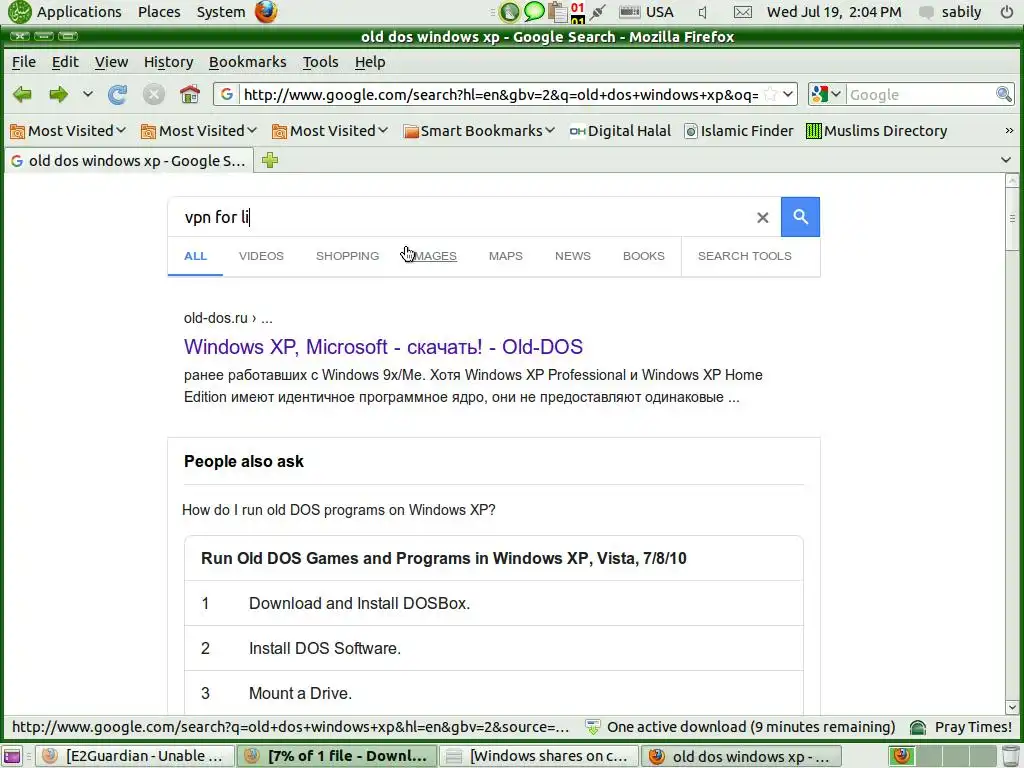
Task: Open a new tab with the plus icon
Action: point(270,160)
